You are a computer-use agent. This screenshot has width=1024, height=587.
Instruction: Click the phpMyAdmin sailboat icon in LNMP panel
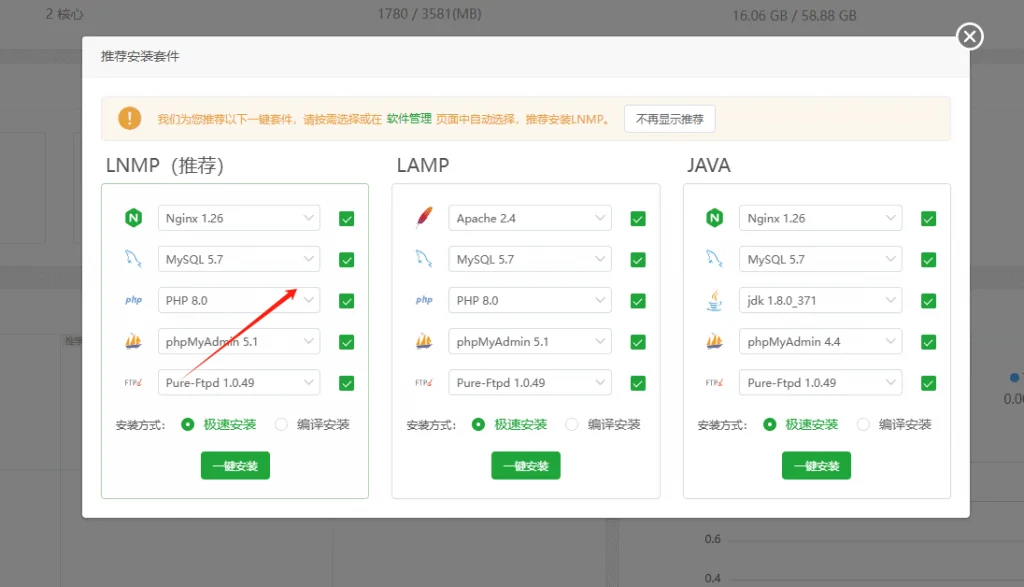tap(133, 341)
